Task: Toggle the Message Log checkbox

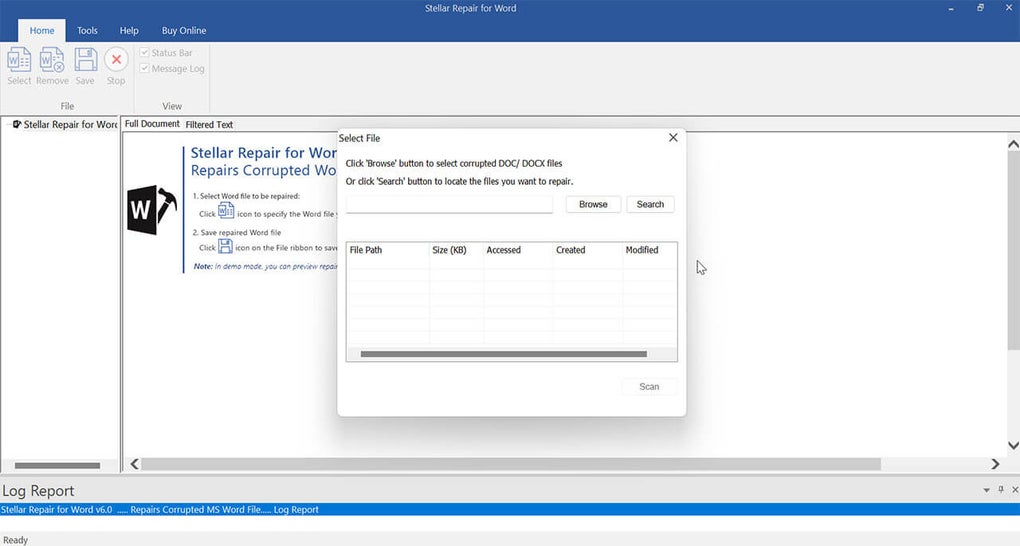Action: 144,68
